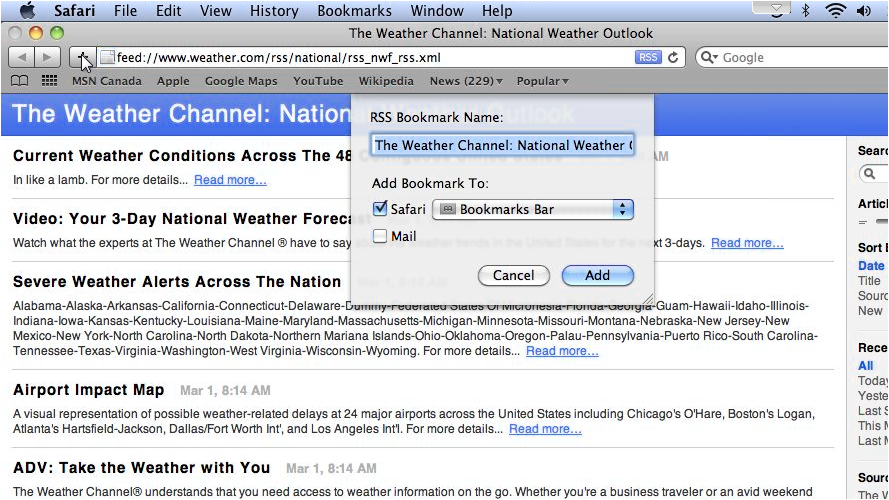Open the Bookmarks menu in menu bar
This screenshot has height=500, width=889.
click(354, 11)
